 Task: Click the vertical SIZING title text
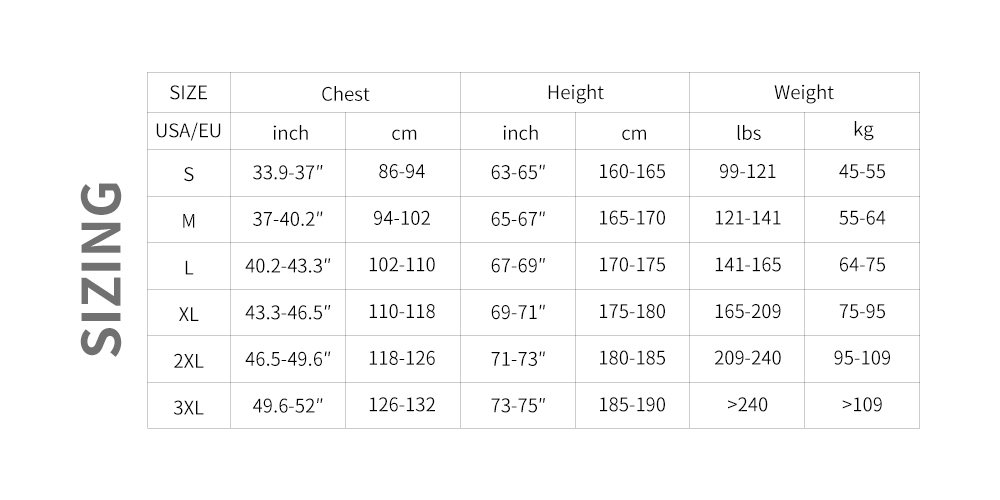click(101, 267)
